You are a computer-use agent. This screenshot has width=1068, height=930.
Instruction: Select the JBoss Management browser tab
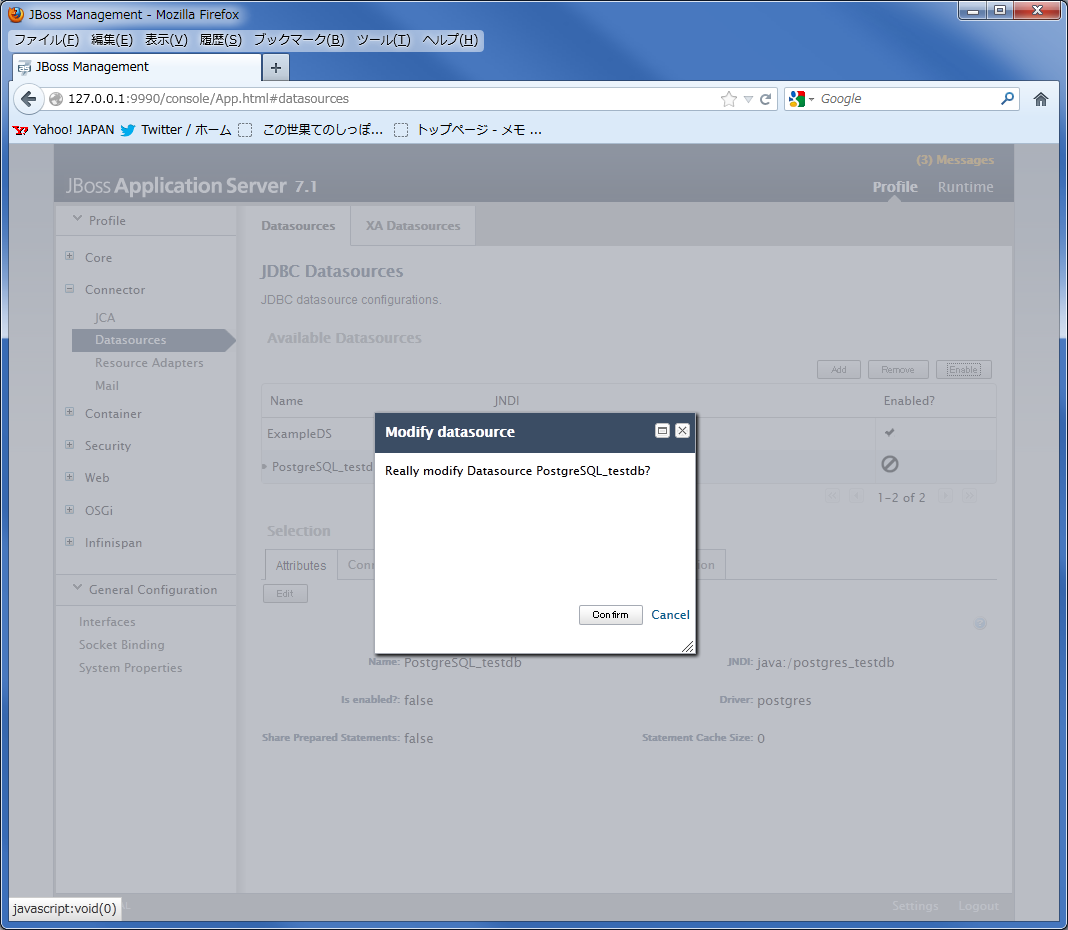click(136, 67)
